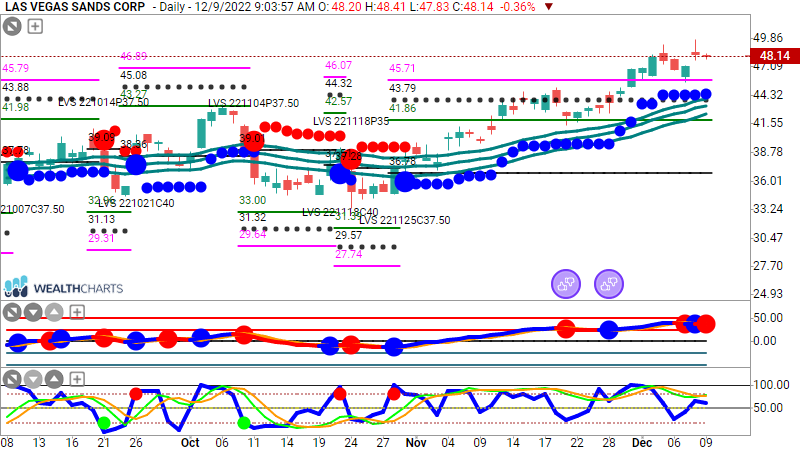Click the 45.08 level label
The image size is (800, 450).
click(134, 75)
